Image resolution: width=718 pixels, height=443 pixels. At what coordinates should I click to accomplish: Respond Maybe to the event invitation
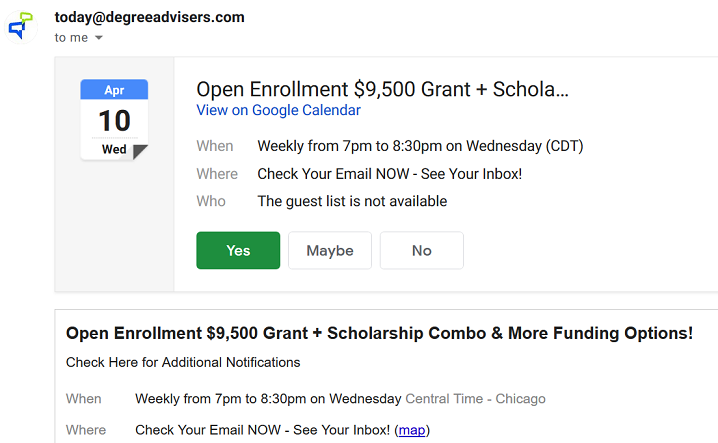[x=330, y=250]
